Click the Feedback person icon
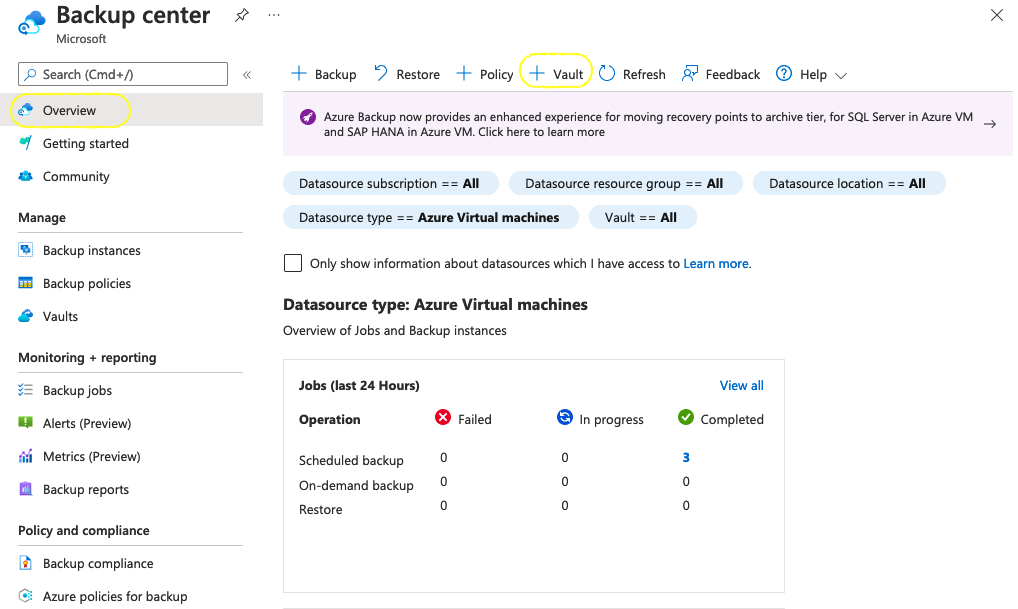This screenshot has width=1018, height=609. click(689, 73)
